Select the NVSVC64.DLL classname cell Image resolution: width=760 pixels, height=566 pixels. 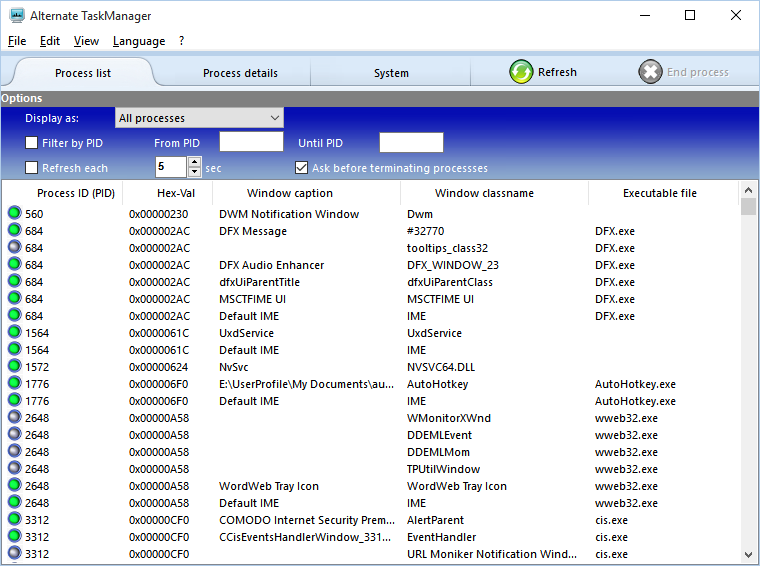441,367
